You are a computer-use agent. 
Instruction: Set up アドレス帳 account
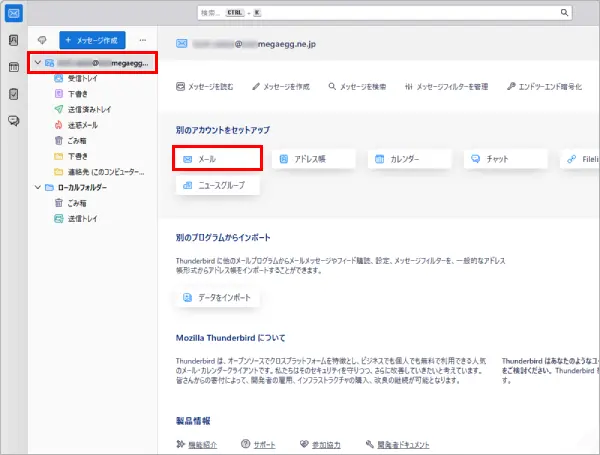click(313, 159)
